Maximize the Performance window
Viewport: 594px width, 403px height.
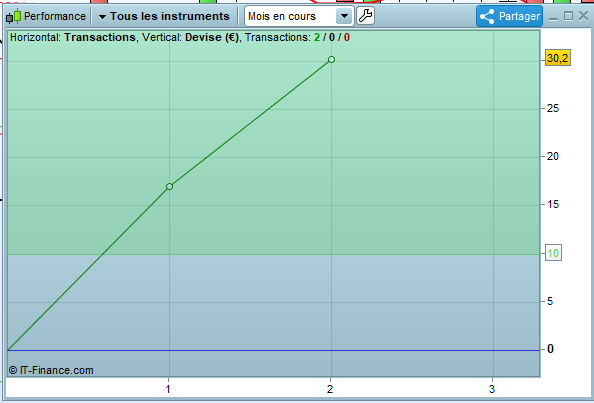(x=568, y=16)
